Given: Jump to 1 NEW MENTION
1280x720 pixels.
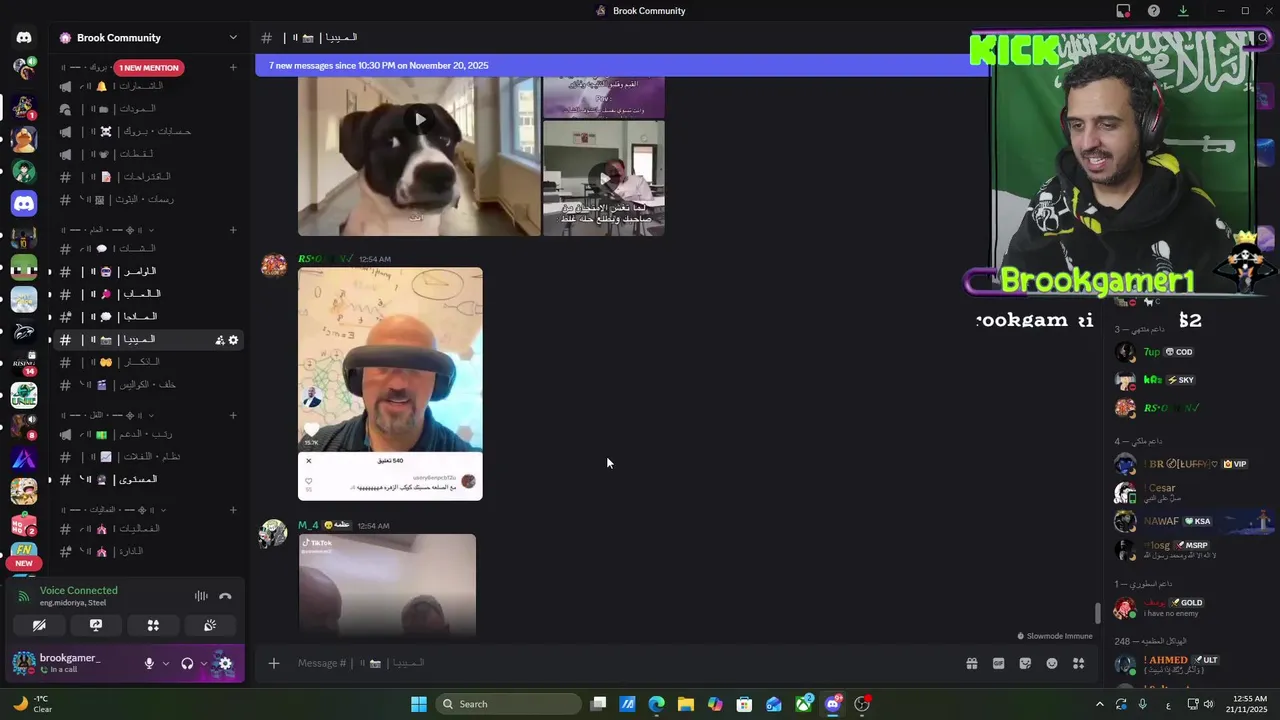Looking at the screenshot, I should coord(149,68).
